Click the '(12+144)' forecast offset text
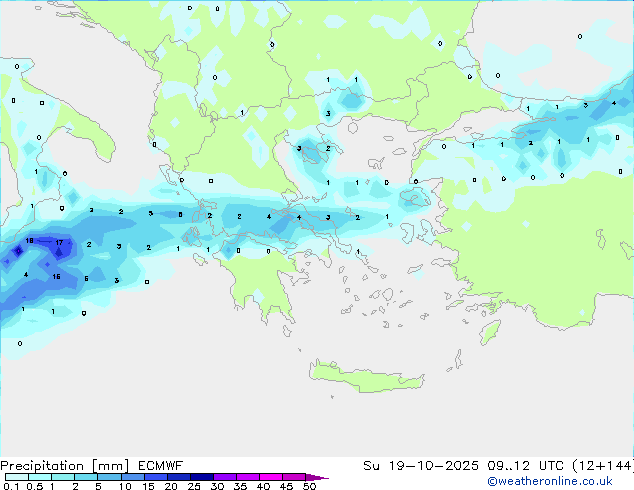The height and width of the screenshot is (490, 634). coord(603,466)
